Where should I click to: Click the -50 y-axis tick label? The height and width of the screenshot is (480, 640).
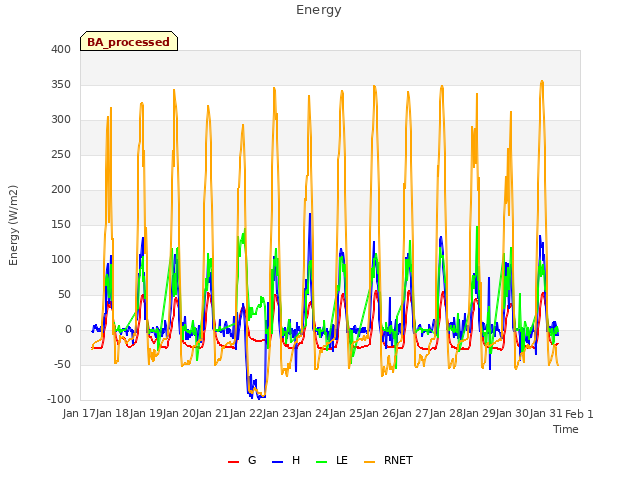tap(62, 364)
